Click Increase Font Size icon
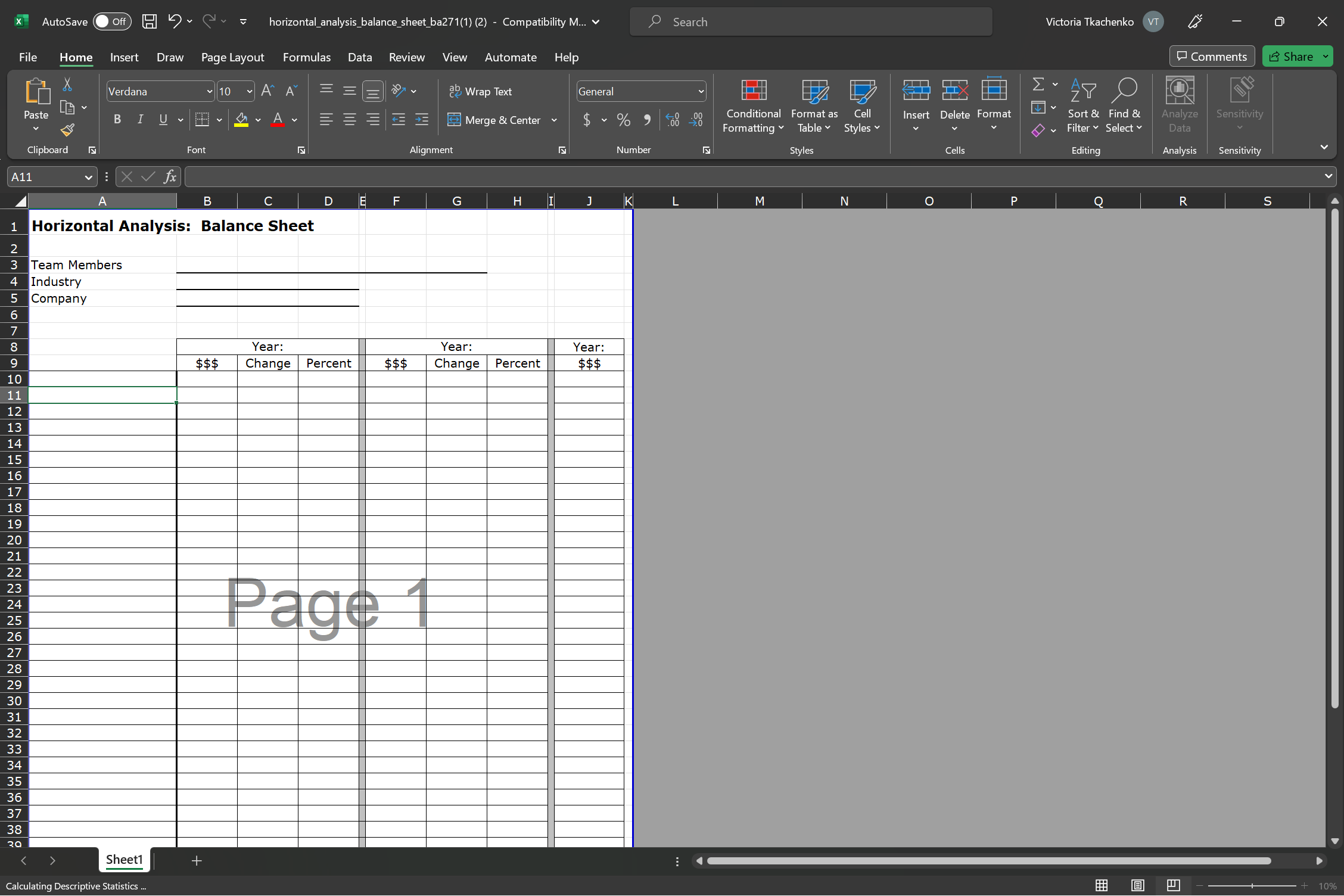This screenshot has height=896, width=1344. [267, 91]
